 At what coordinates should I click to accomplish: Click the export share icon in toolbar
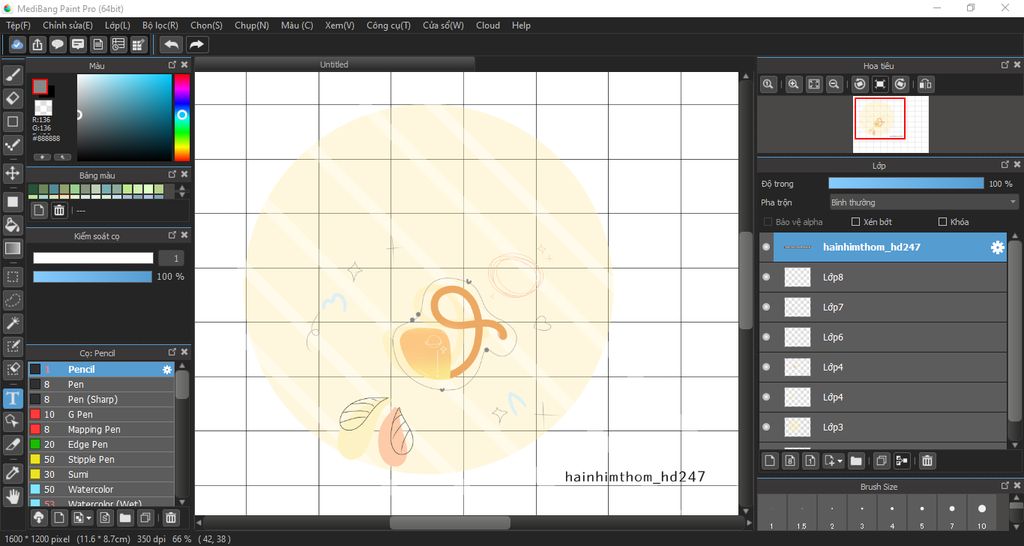click(37, 44)
